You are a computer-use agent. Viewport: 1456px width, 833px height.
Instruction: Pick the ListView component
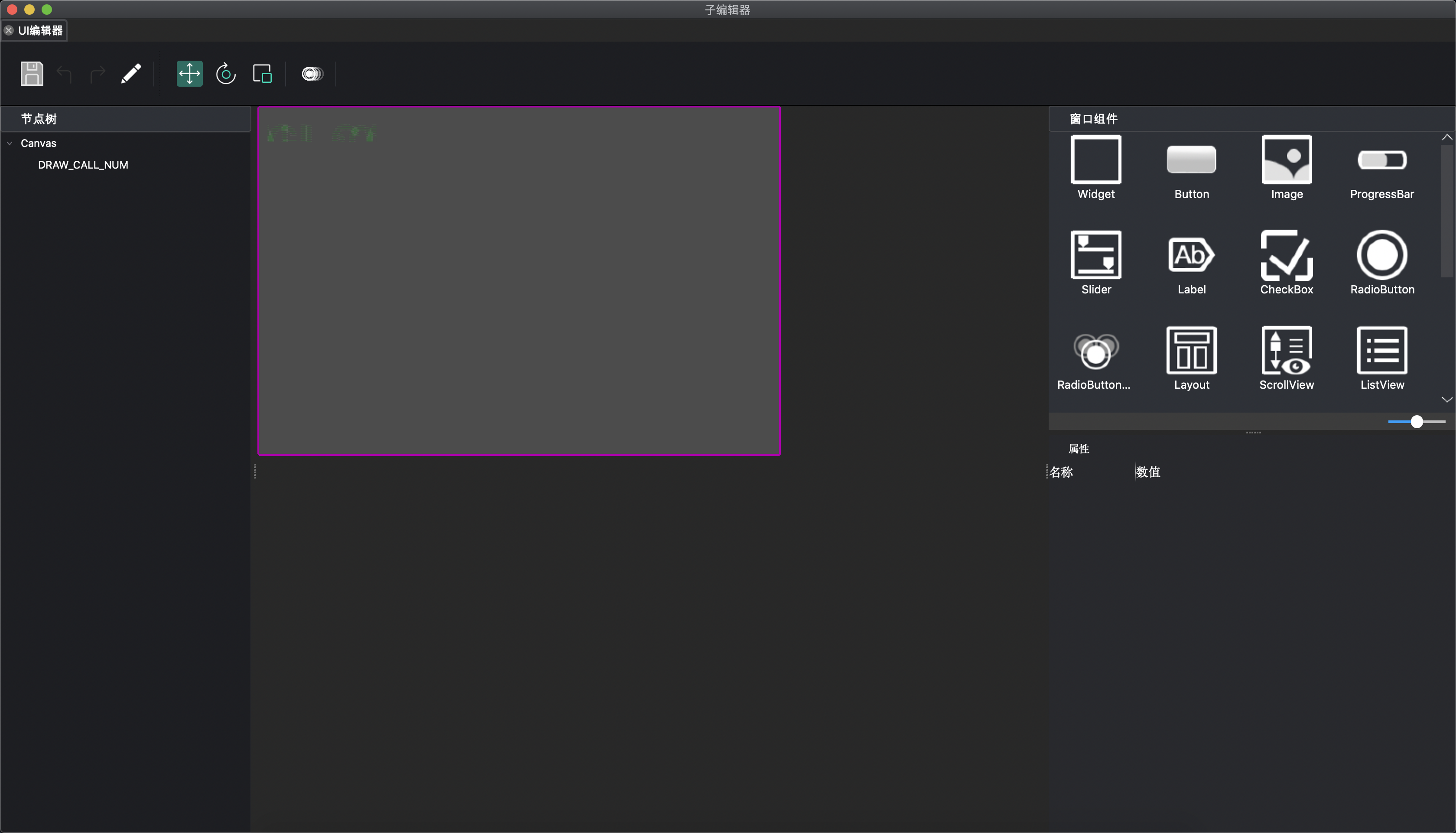[x=1381, y=359]
